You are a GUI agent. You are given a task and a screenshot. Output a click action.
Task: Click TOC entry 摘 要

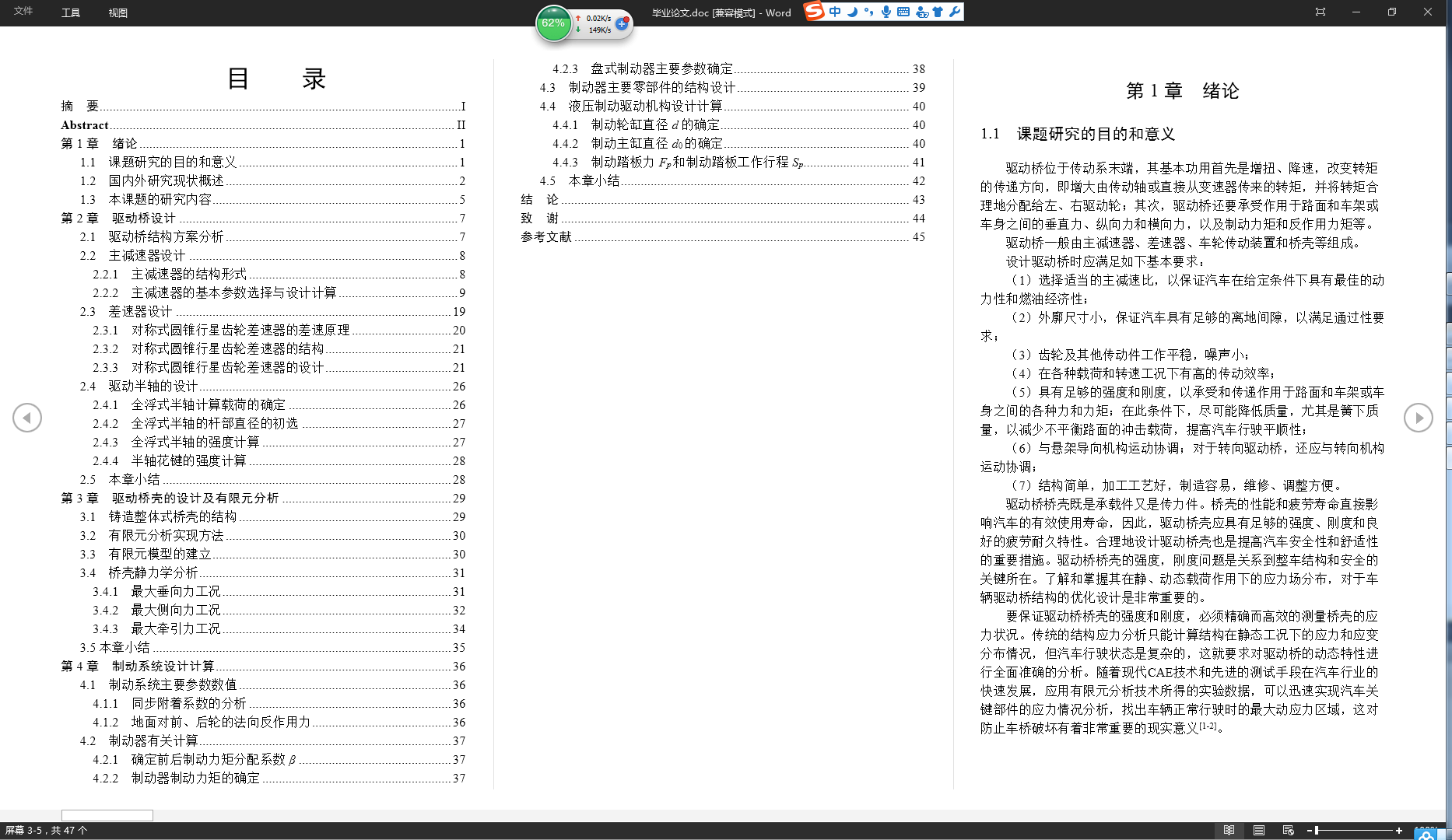click(263, 107)
